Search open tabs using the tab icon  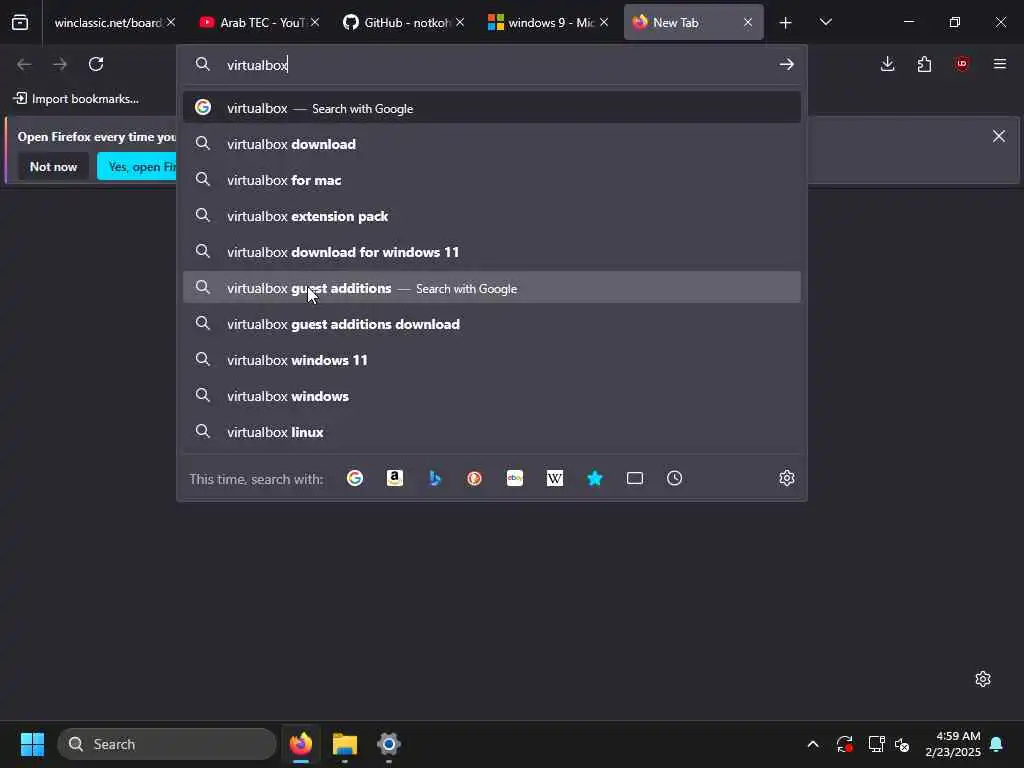tap(635, 478)
